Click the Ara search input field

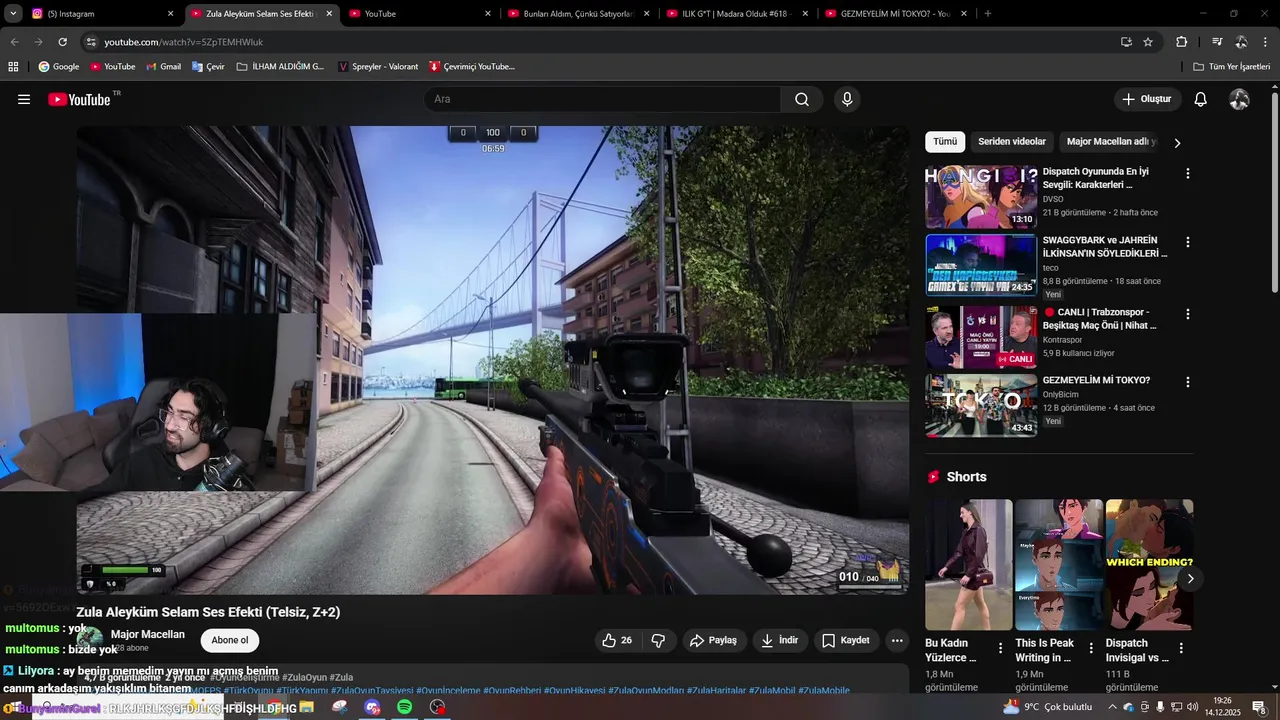tap(602, 99)
